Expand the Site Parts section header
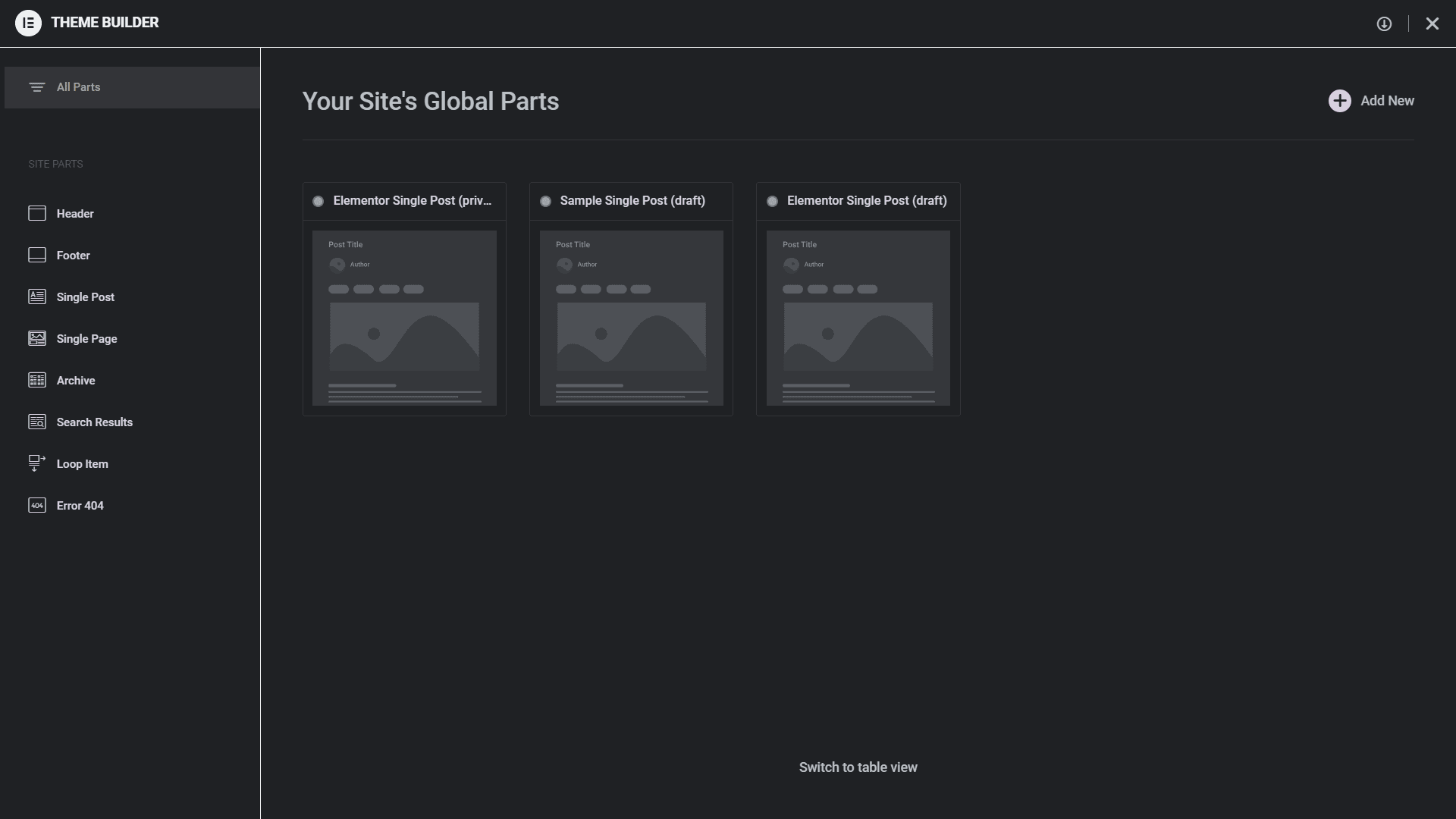The height and width of the screenshot is (819, 1456). pyautogui.click(x=55, y=164)
